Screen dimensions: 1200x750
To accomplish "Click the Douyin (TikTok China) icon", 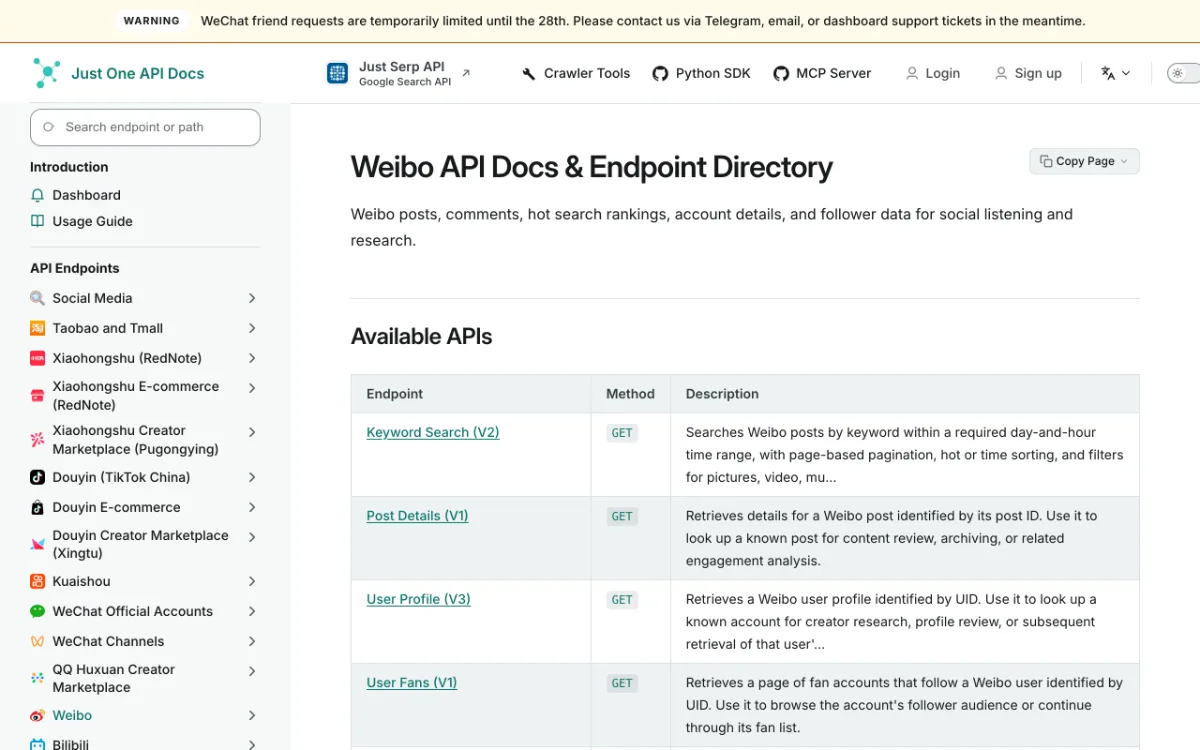I will (37, 477).
